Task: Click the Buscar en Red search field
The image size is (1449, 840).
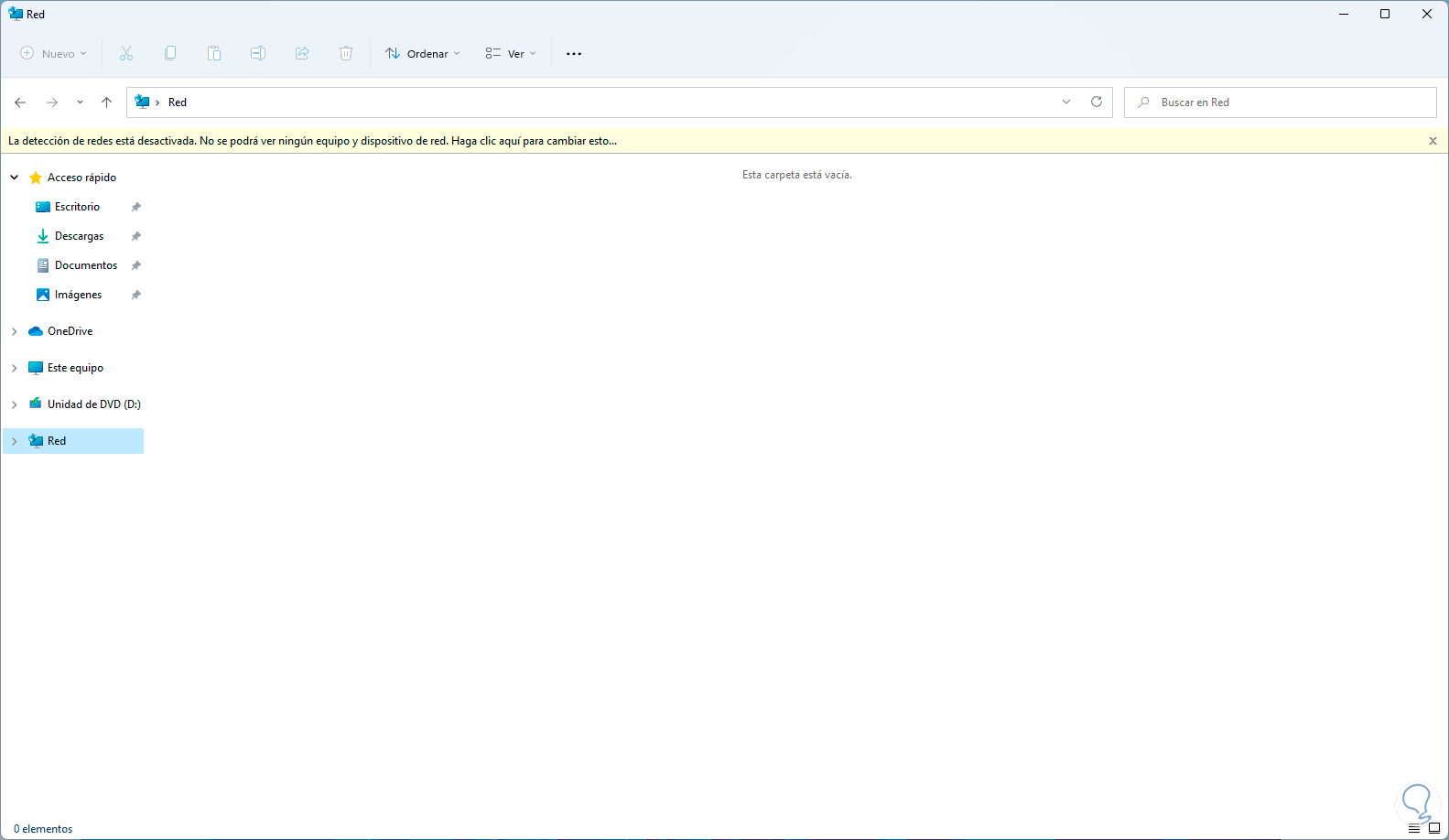Action: coord(1280,102)
